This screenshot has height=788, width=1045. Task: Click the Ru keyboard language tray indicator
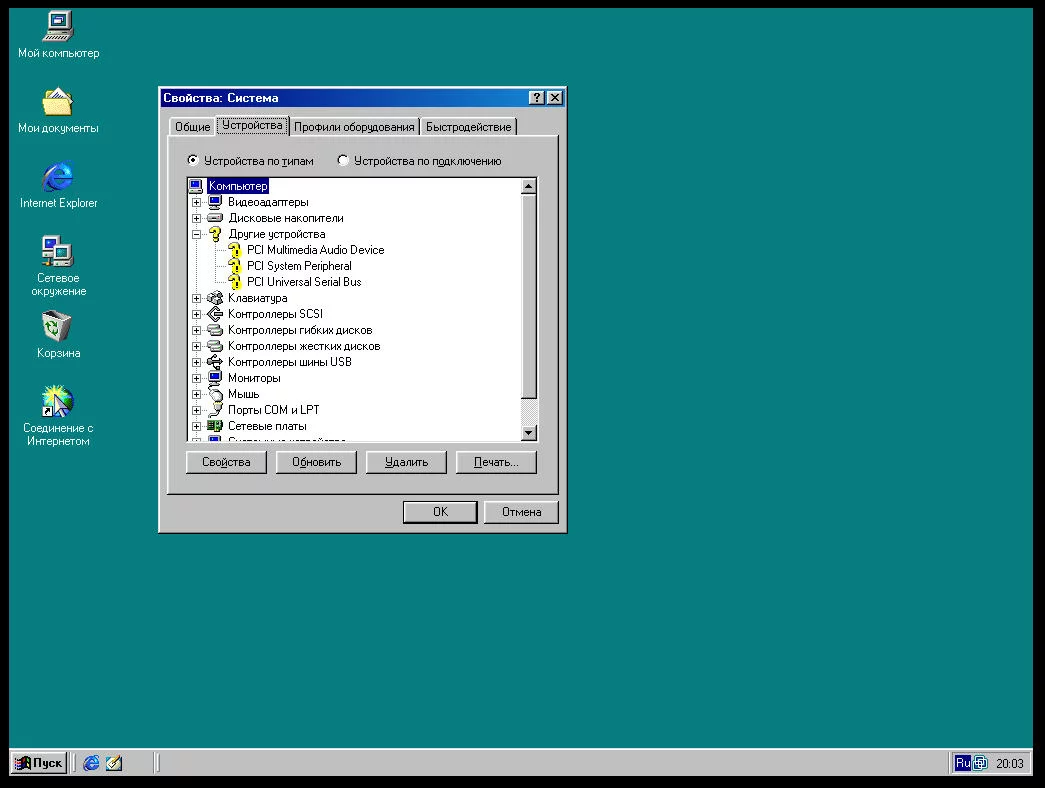(x=962, y=763)
